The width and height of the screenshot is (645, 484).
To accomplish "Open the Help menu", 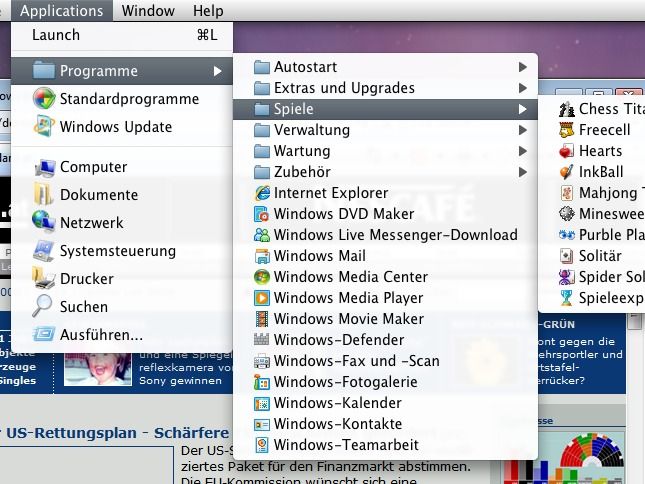I will [x=208, y=11].
